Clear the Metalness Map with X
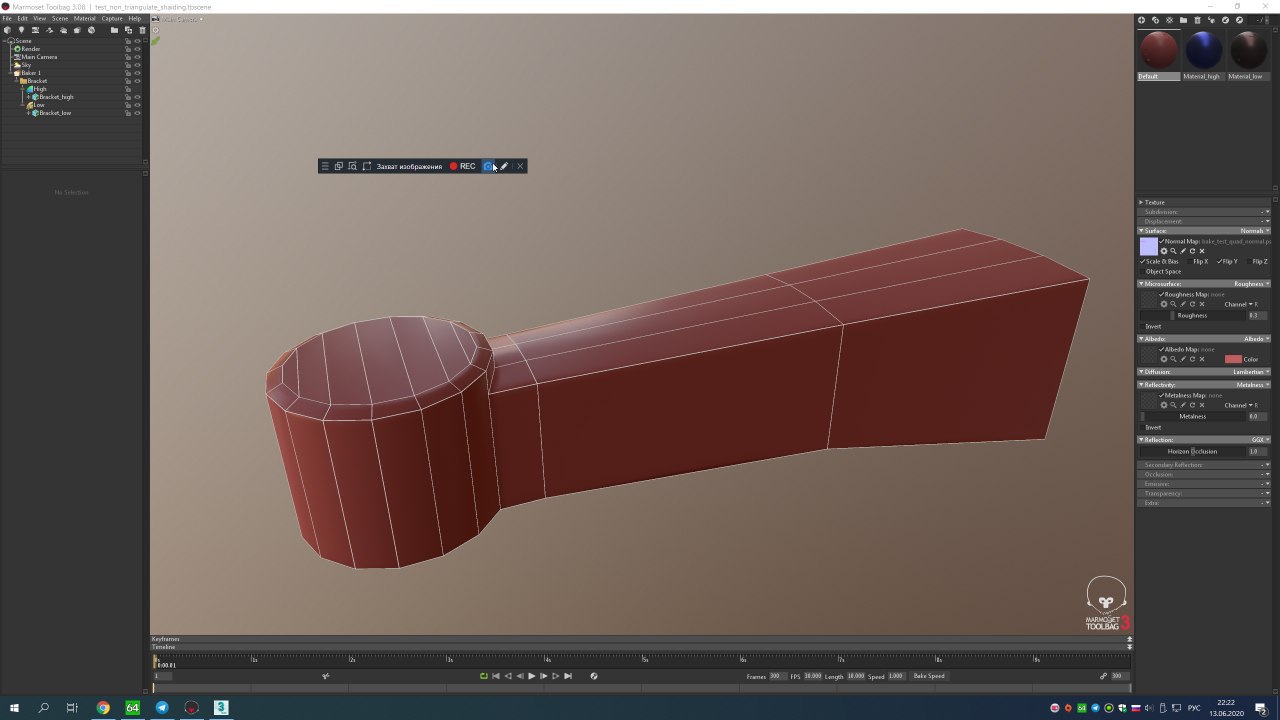Image resolution: width=1280 pixels, height=720 pixels. click(x=1202, y=405)
